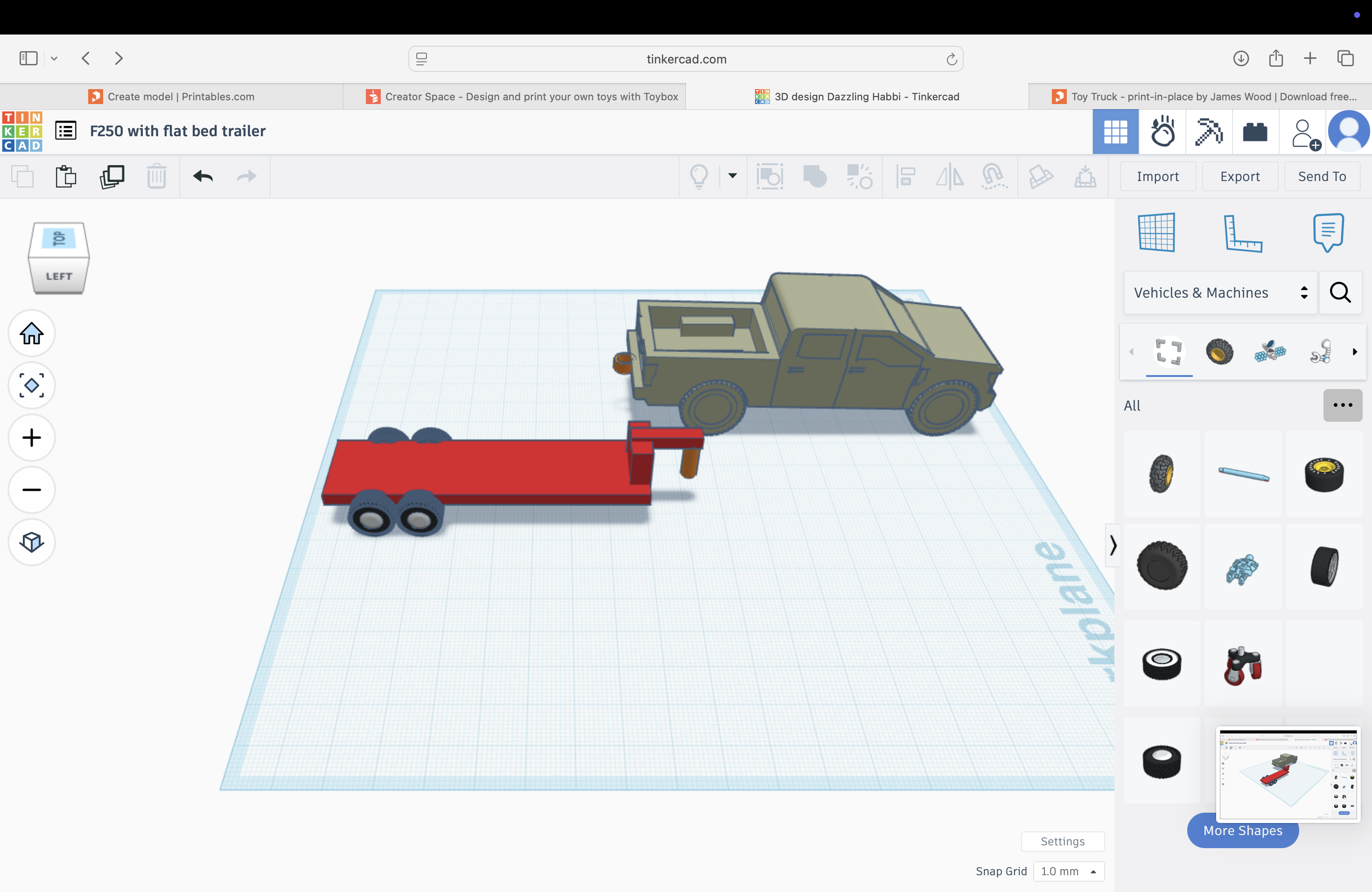Toggle orthographic/perspective view cube icon

[x=32, y=542]
